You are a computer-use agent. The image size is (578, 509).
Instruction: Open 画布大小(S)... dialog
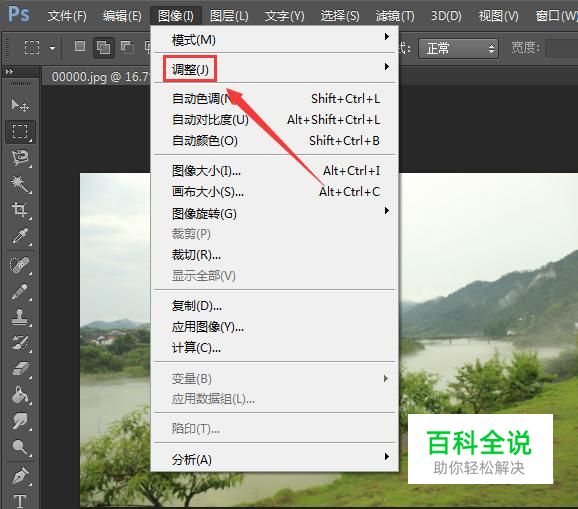(x=275, y=192)
